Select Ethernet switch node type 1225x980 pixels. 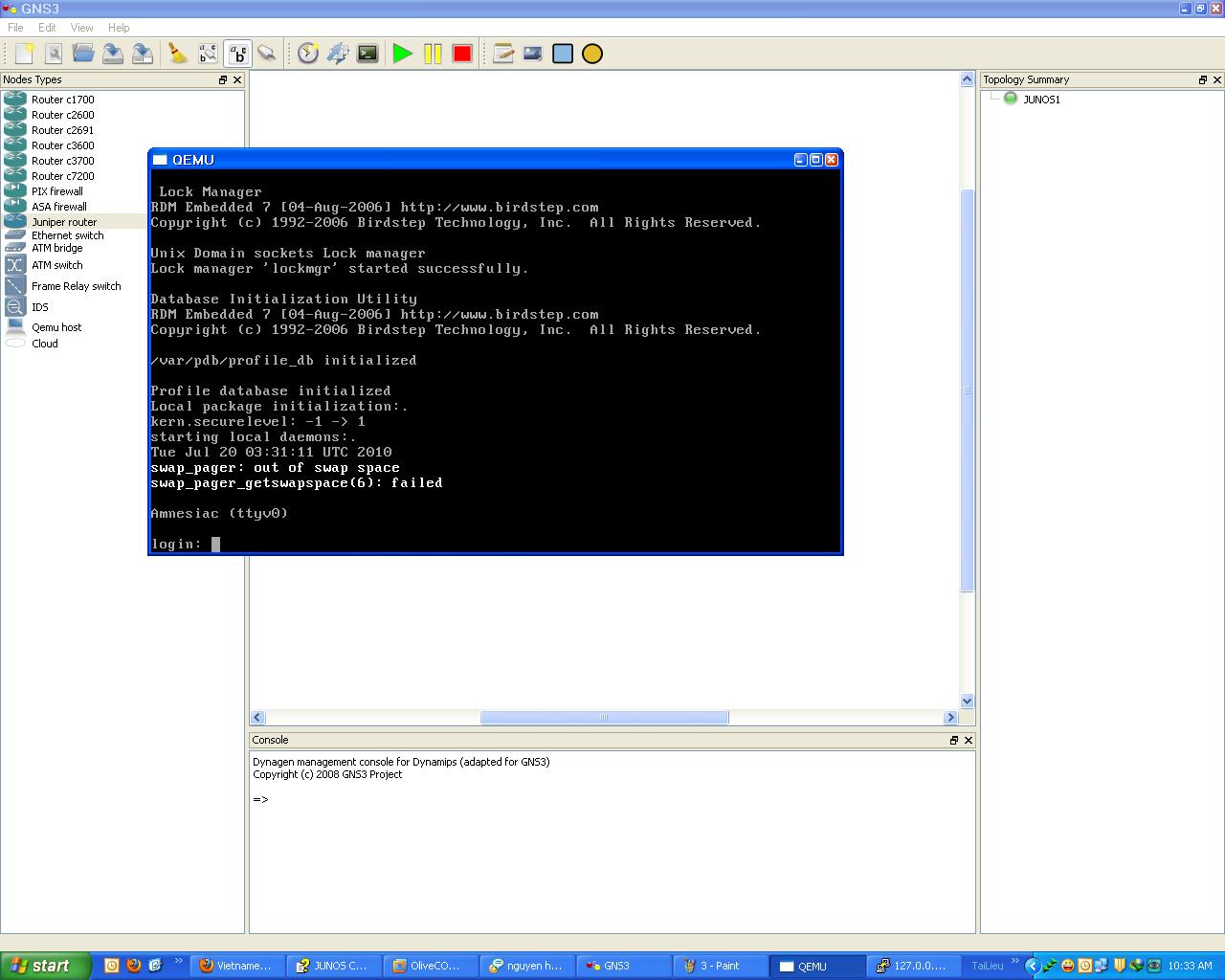click(x=67, y=235)
